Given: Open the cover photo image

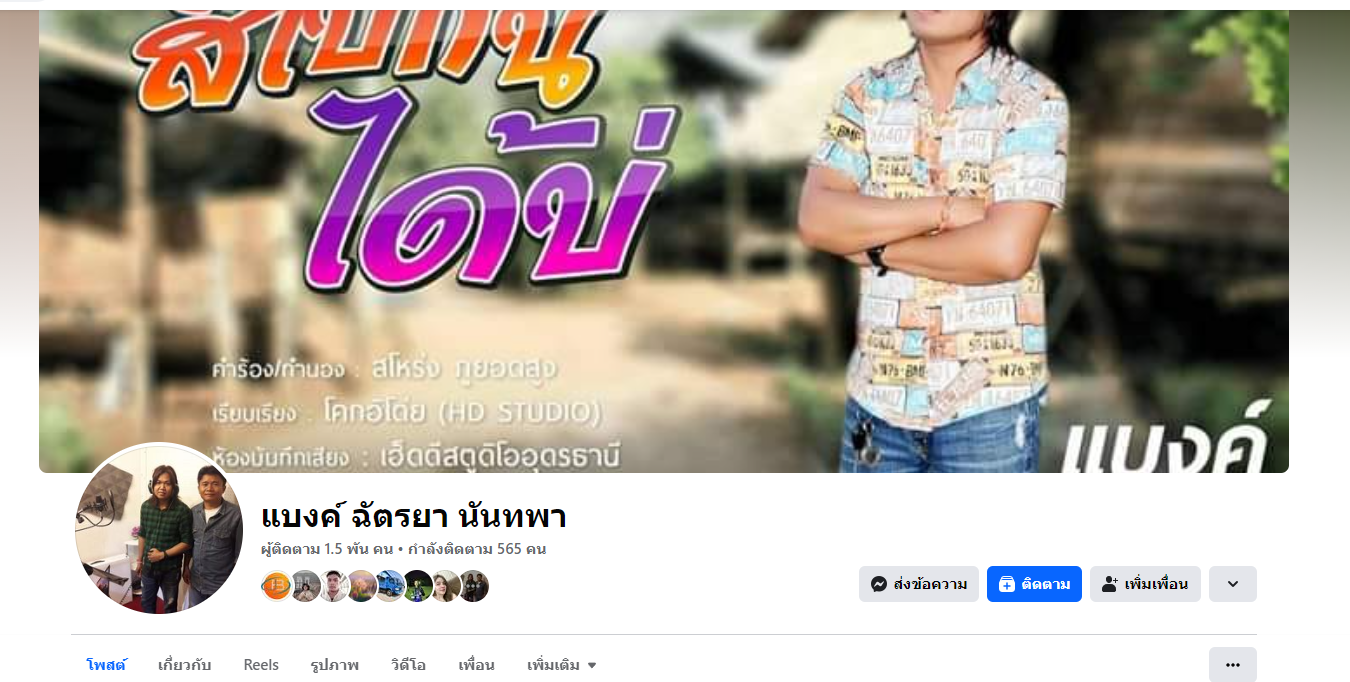Looking at the screenshot, I should 664,241.
